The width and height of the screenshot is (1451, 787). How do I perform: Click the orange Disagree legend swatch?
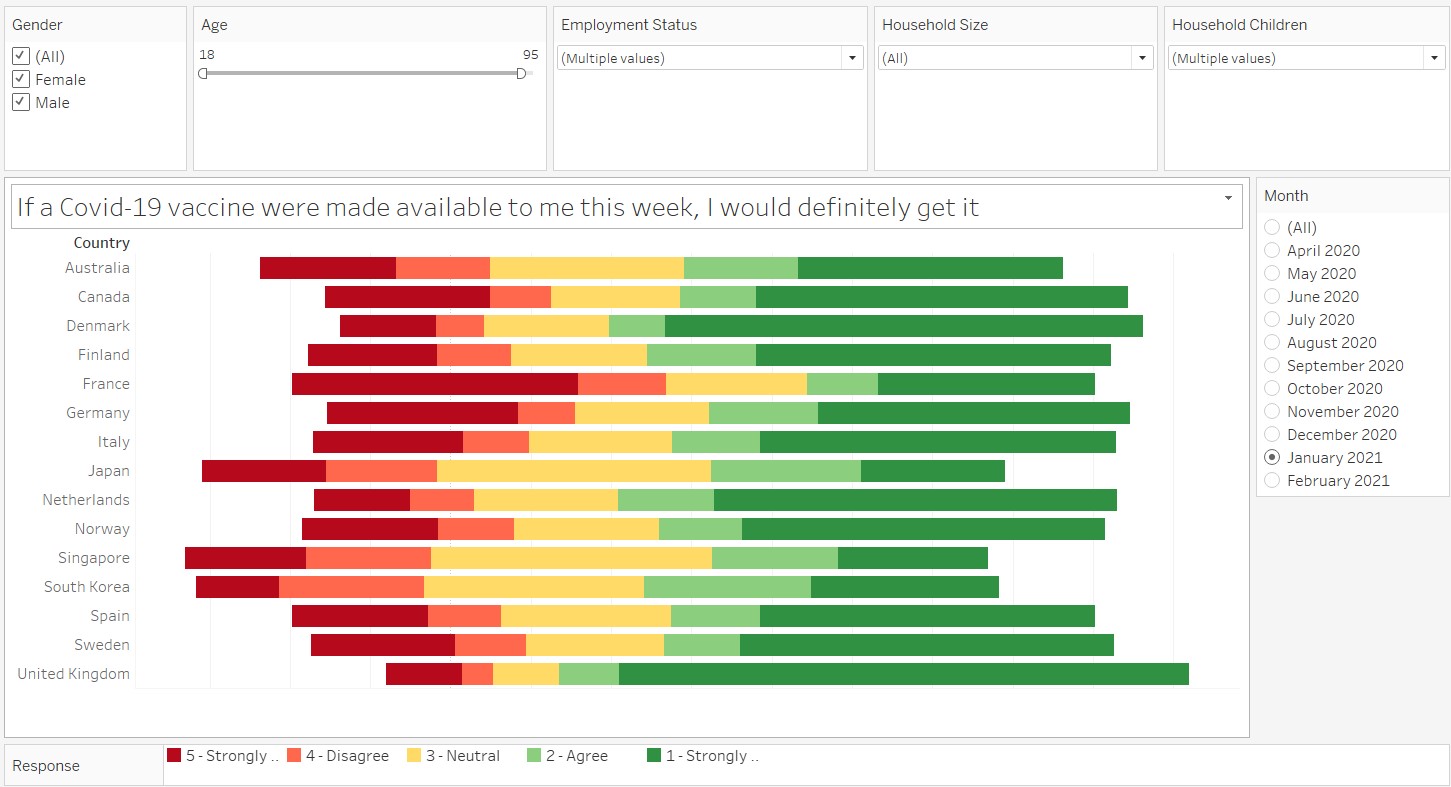point(294,756)
